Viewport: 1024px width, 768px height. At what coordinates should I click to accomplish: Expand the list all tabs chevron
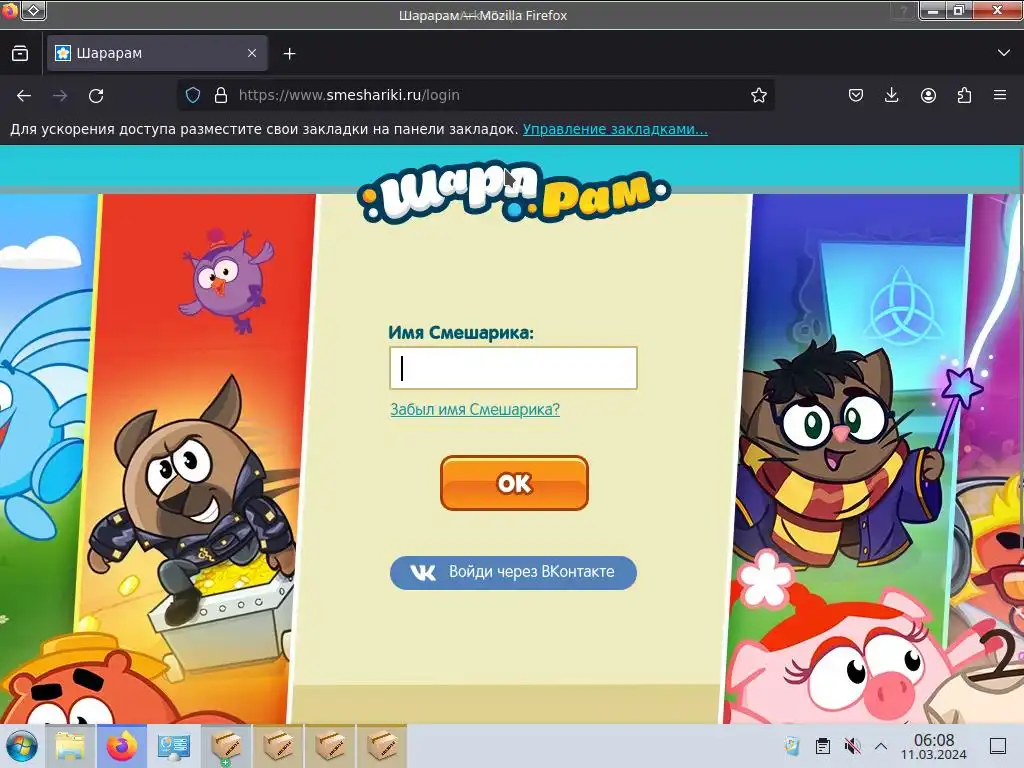click(x=1004, y=53)
